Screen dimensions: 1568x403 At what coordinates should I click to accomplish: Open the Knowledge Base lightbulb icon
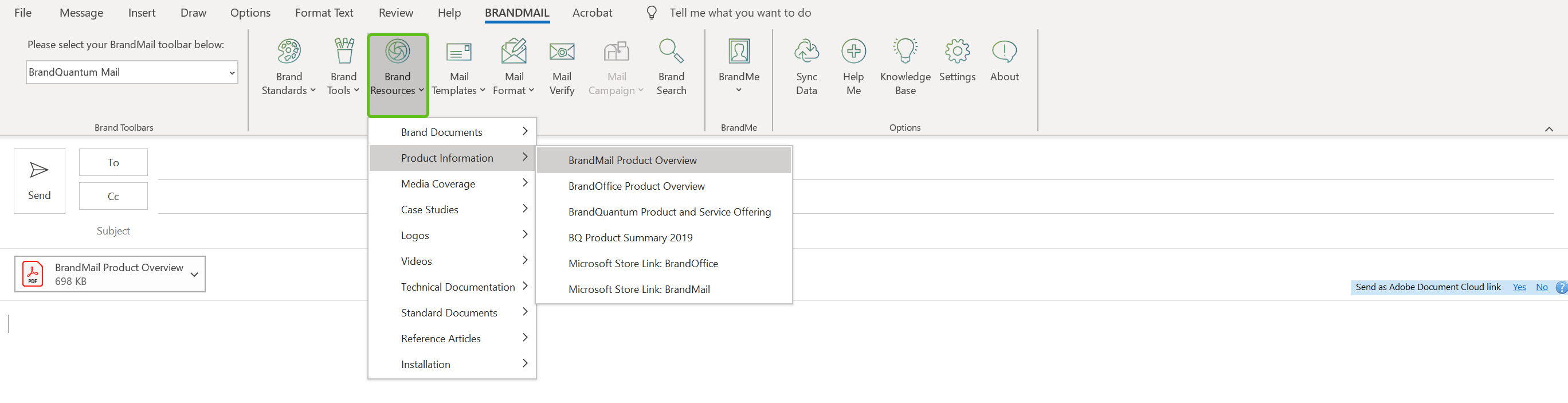[x=905, y=51]
